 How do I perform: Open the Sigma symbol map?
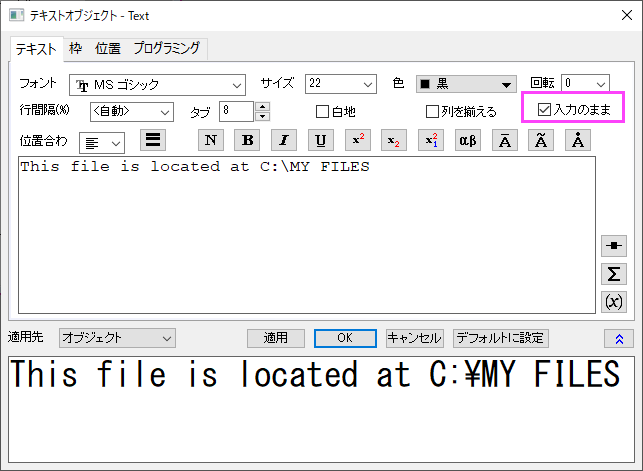[614, 274]
